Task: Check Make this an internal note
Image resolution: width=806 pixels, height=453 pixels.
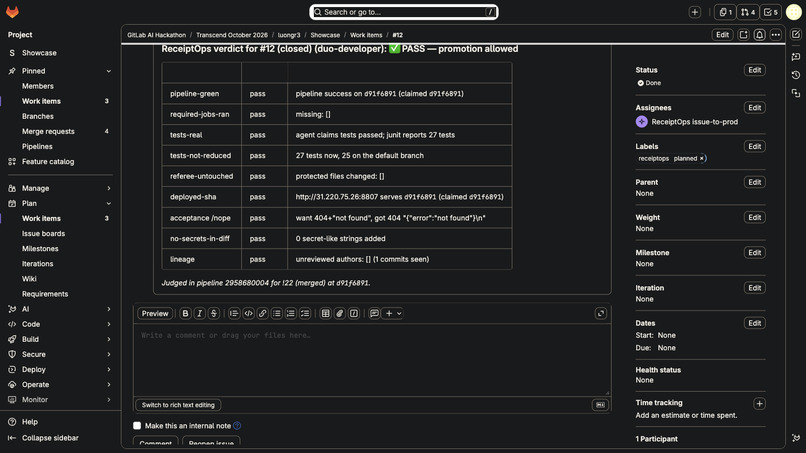Action: (137, 426)
